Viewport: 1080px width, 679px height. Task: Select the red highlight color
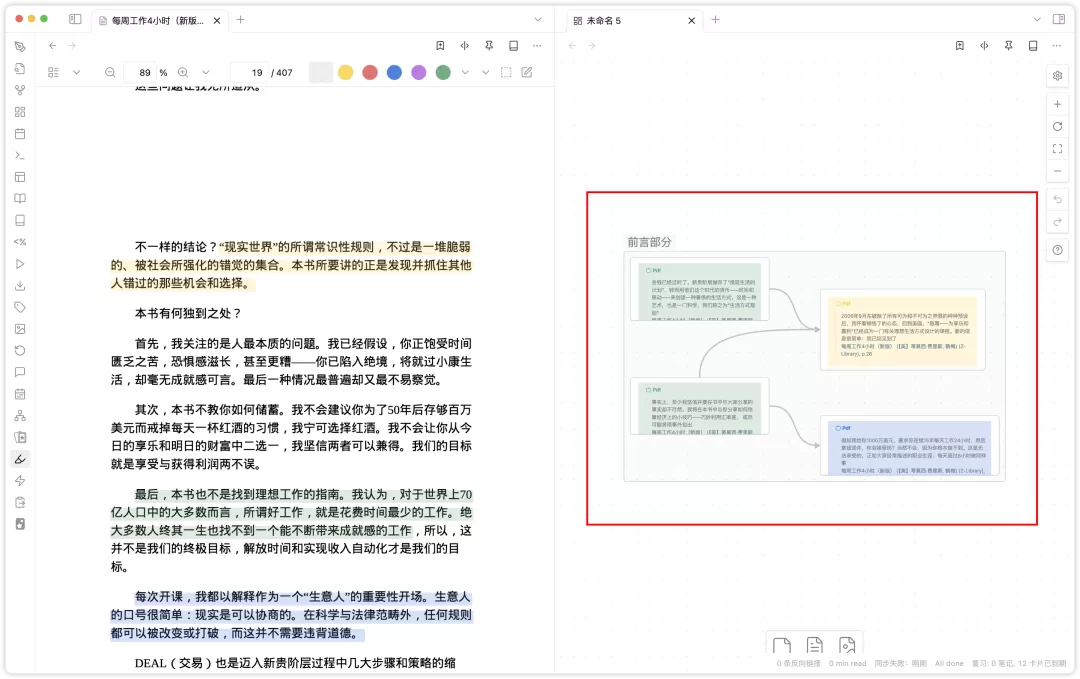pyautogui.click(x=370, y=72)
